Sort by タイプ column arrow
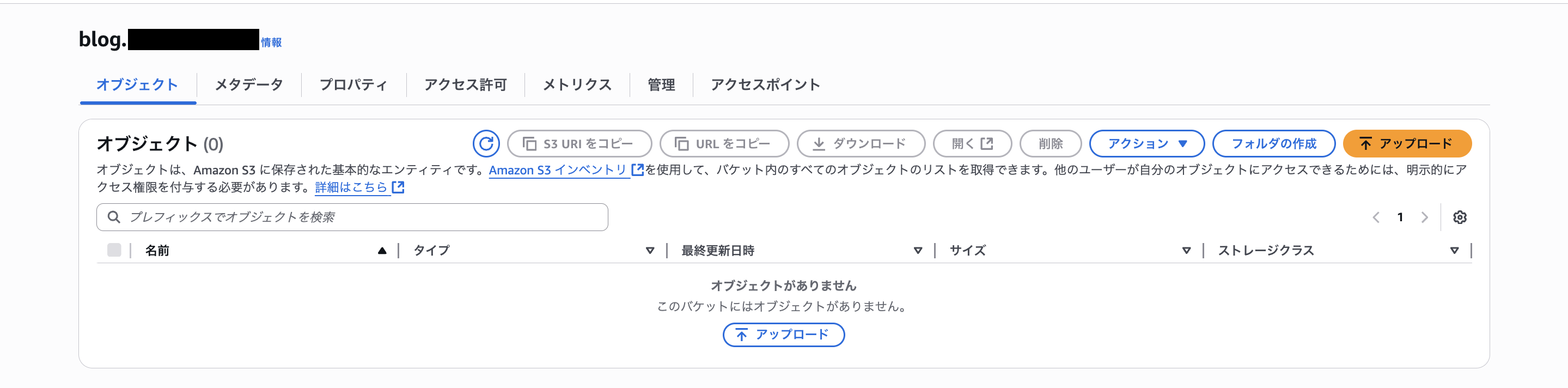 (x=650, y=250)
